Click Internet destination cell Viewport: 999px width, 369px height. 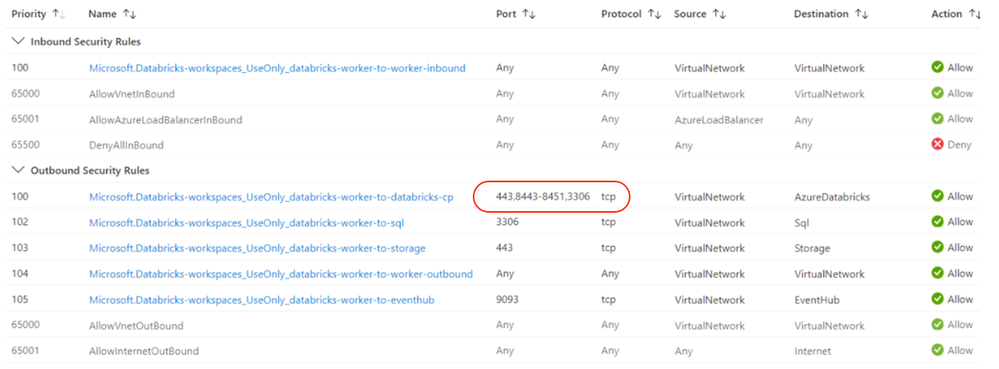click(812, 351)
